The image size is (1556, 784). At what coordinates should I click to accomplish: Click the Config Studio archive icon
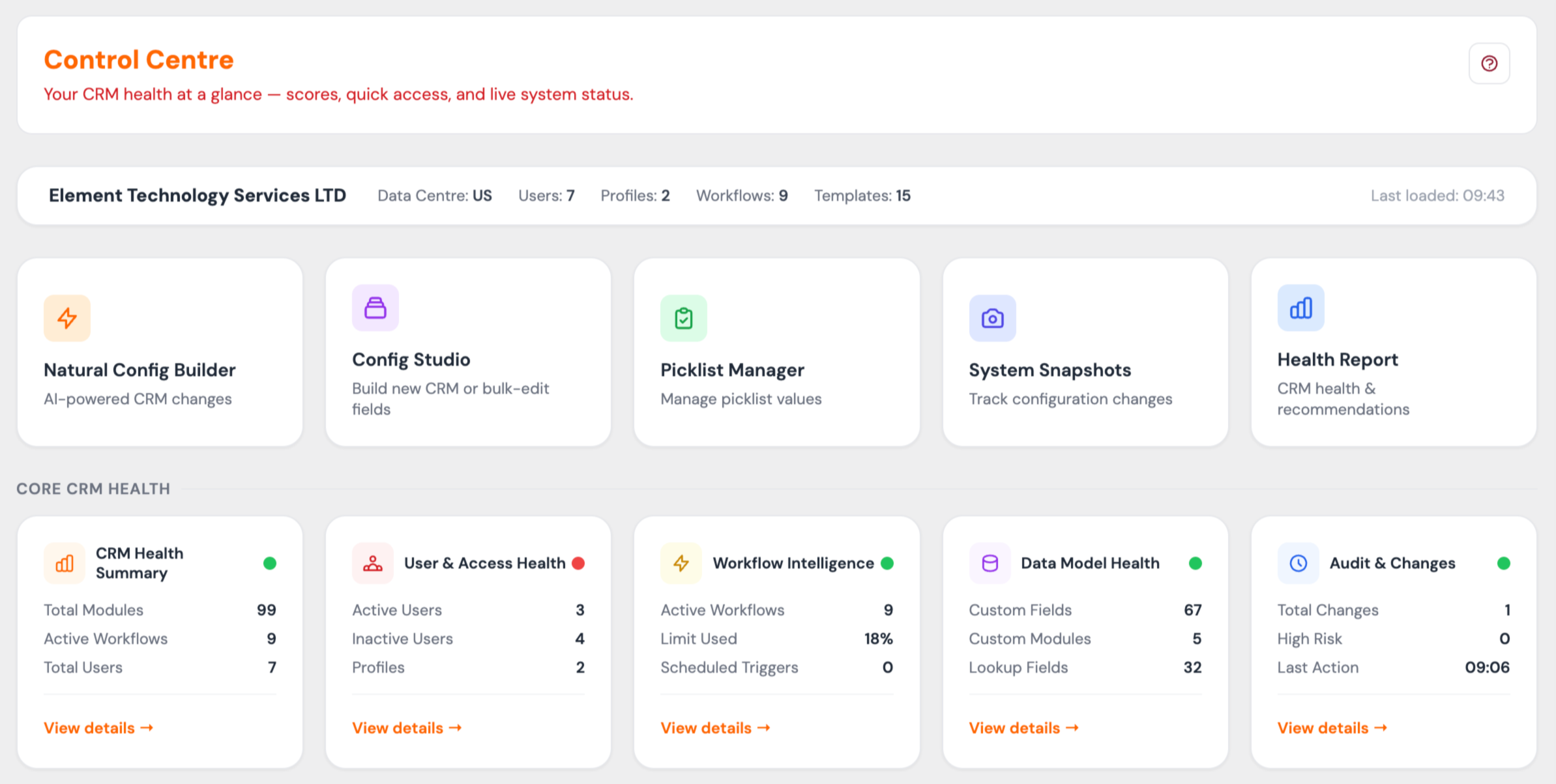374,308
